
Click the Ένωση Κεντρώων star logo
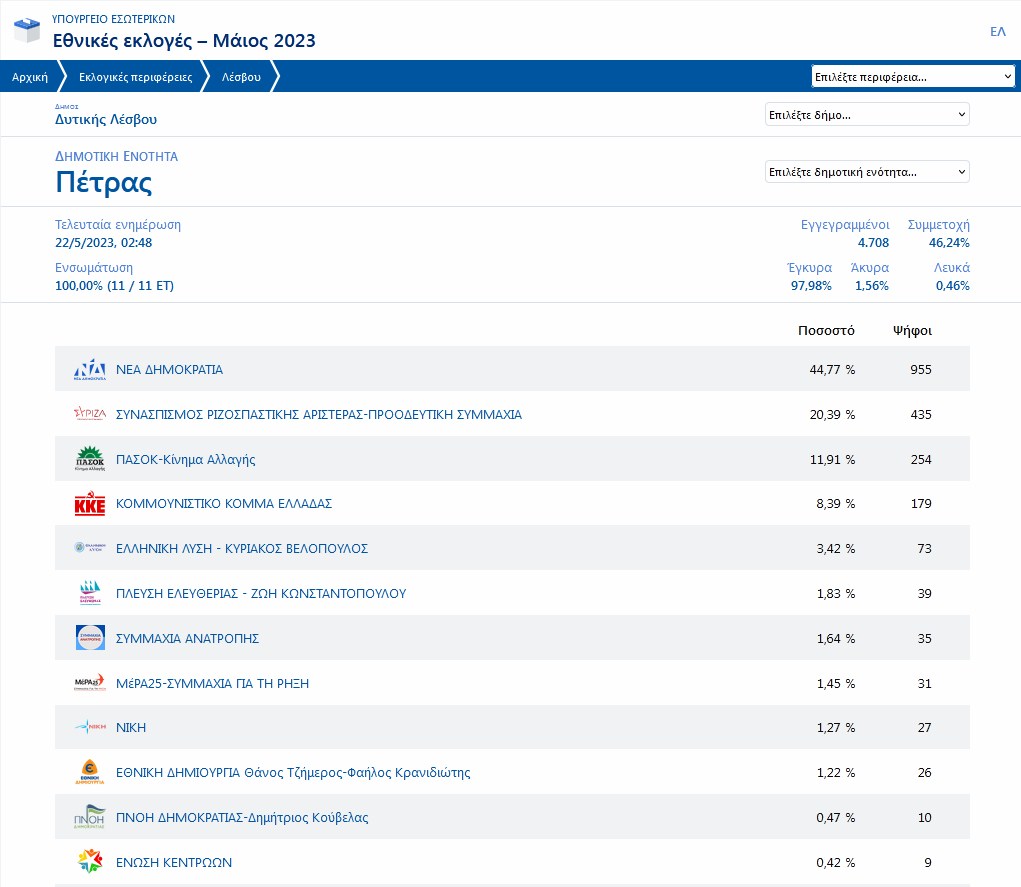pos(90,862)
